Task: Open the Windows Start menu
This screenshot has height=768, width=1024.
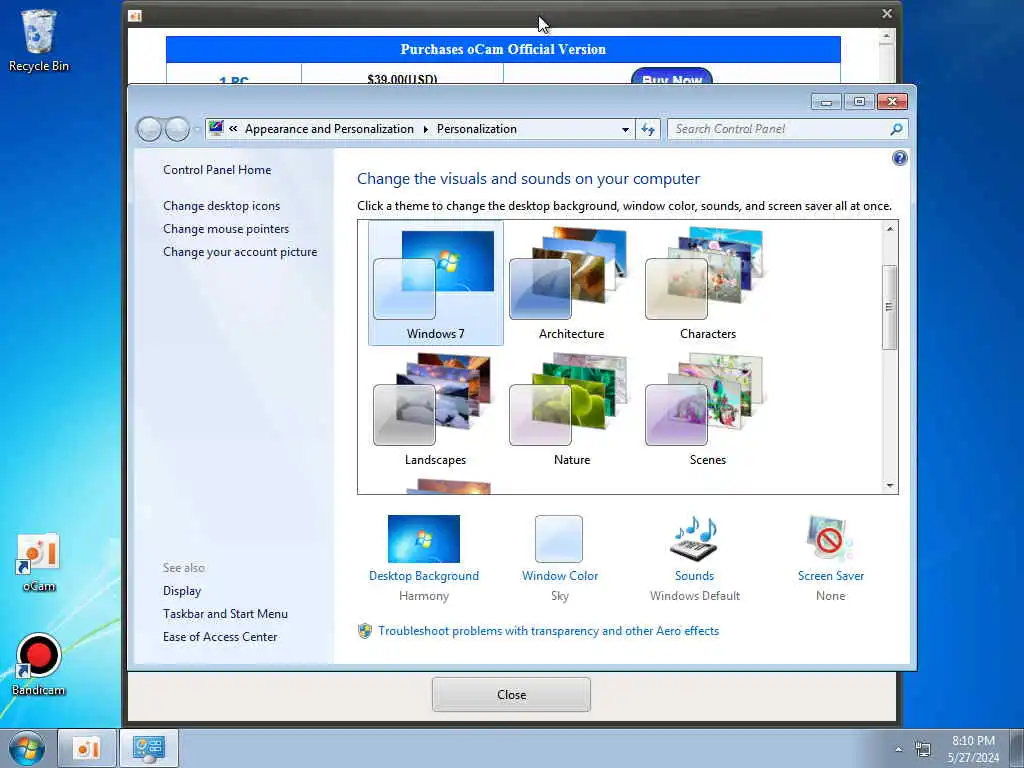Action: 27,748
